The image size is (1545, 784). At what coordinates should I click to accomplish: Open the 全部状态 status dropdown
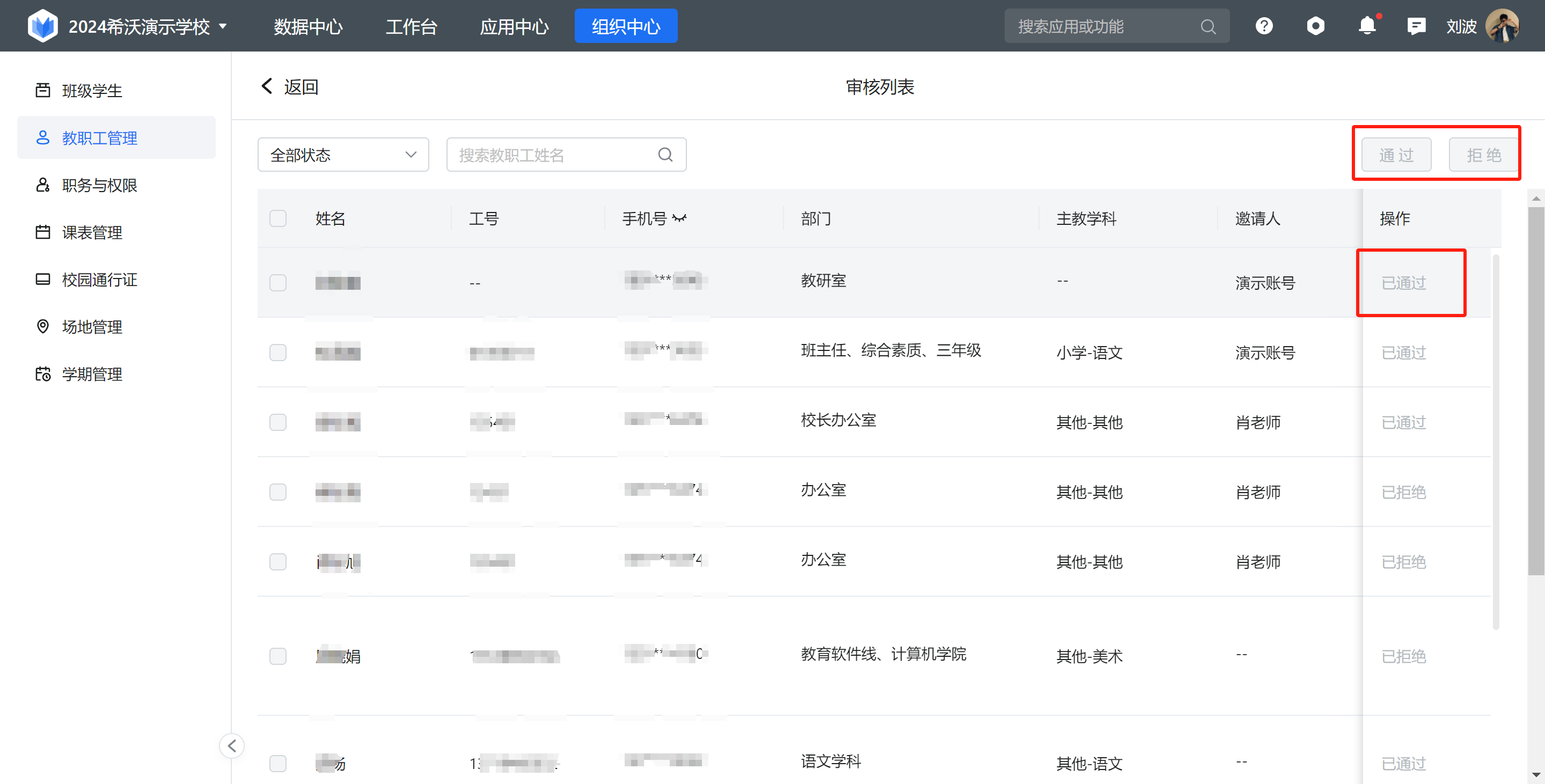[343, 155]
